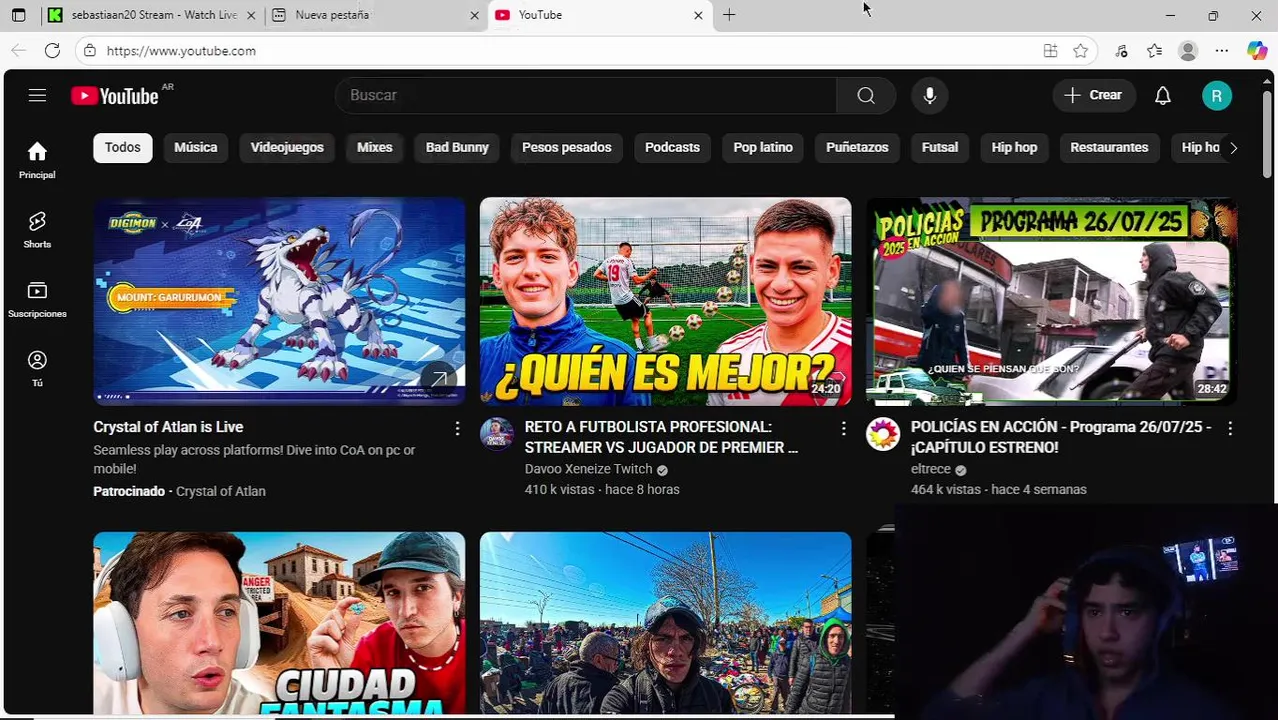View site information icon in address bar

[90, 51]
